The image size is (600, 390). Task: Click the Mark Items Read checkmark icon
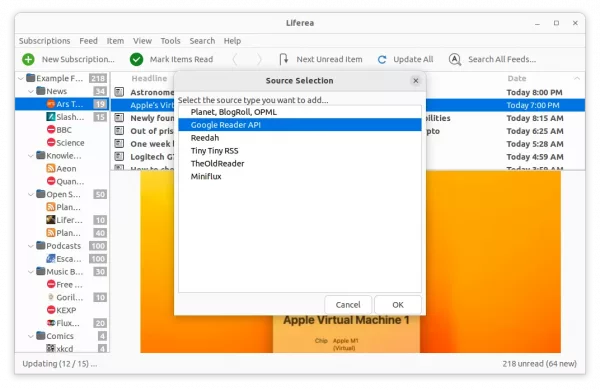click(x=136, y=59)
